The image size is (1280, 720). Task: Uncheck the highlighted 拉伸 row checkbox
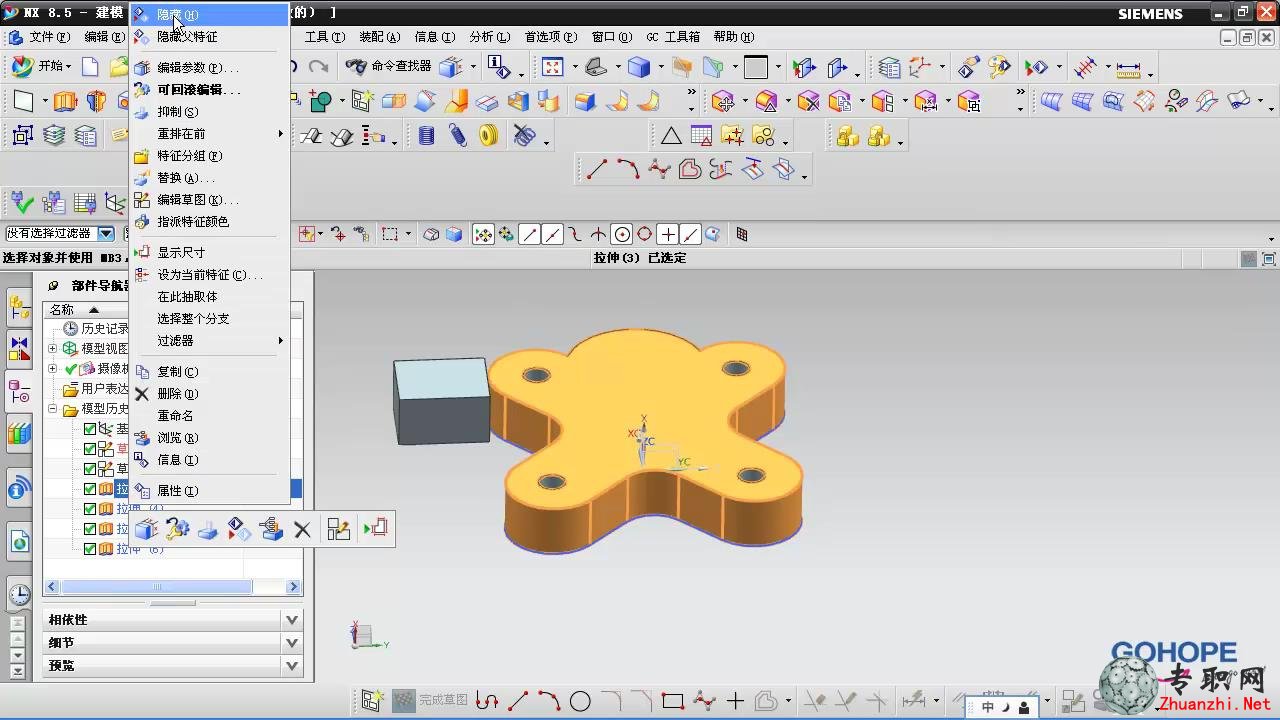coord(90,489)
